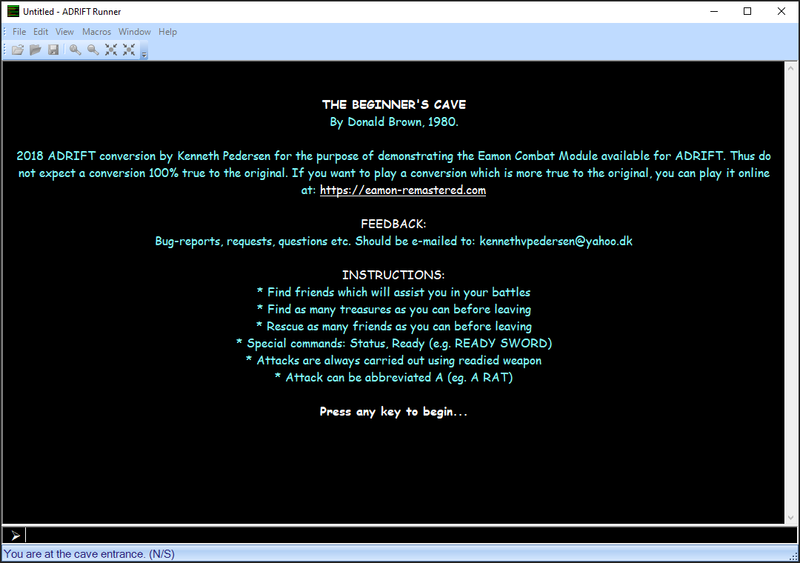
Task: Click the 'THE BEGINNER'S CAVE' heading
Action: click(394, 105)
